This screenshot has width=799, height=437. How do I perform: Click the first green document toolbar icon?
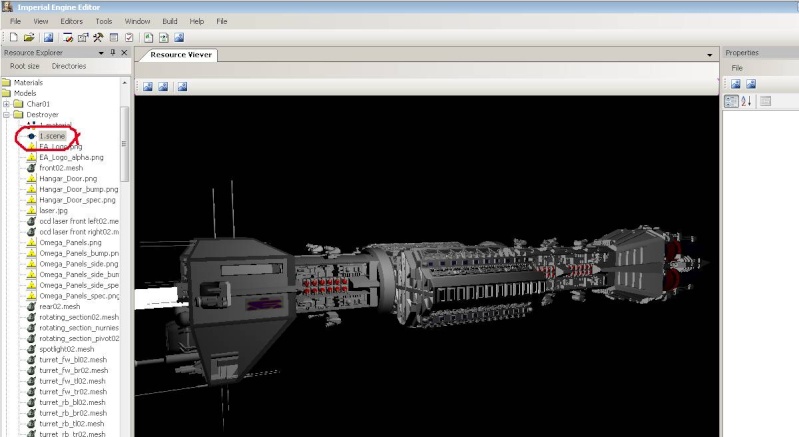(148, 37)
